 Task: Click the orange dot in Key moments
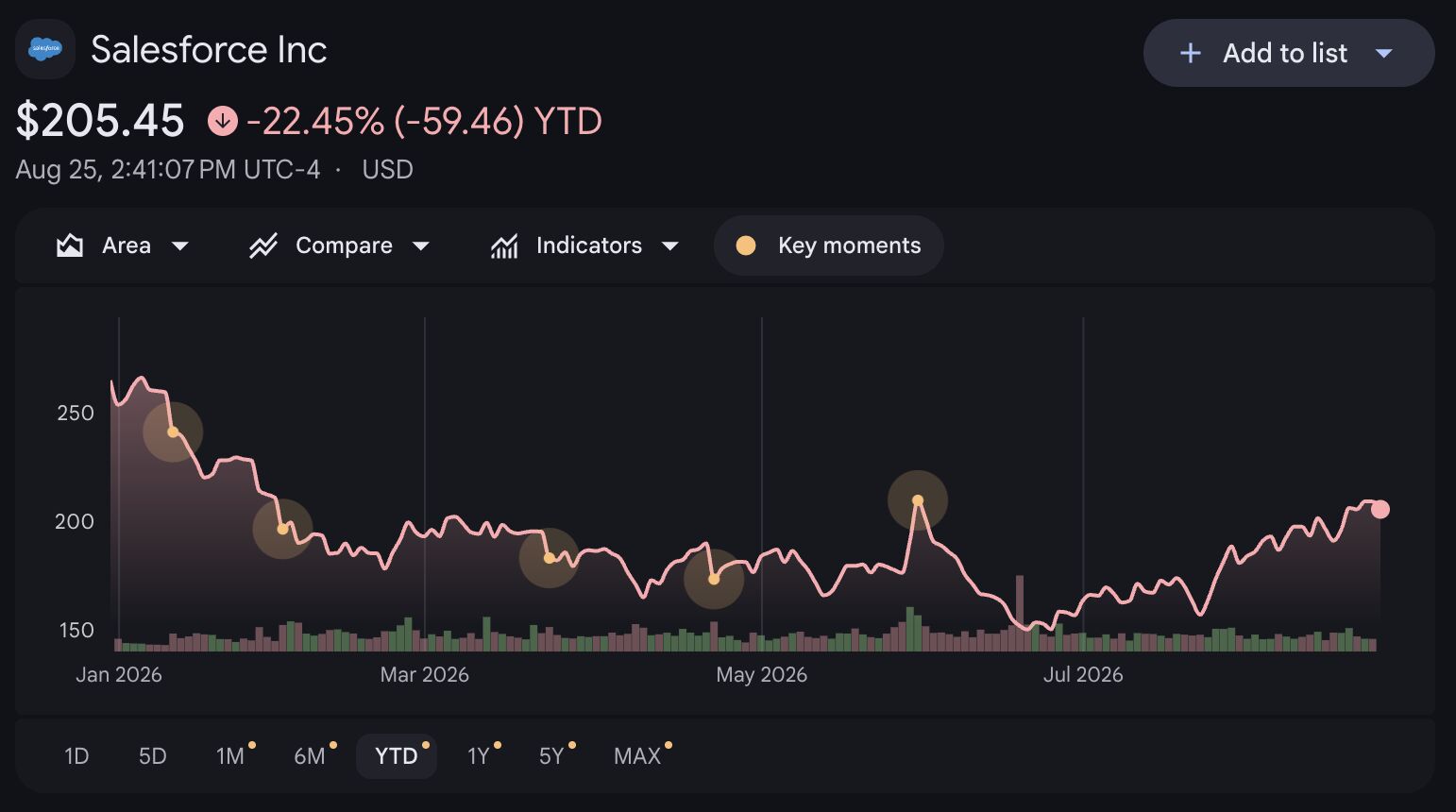pyautogui.click(x=746, y=245)
